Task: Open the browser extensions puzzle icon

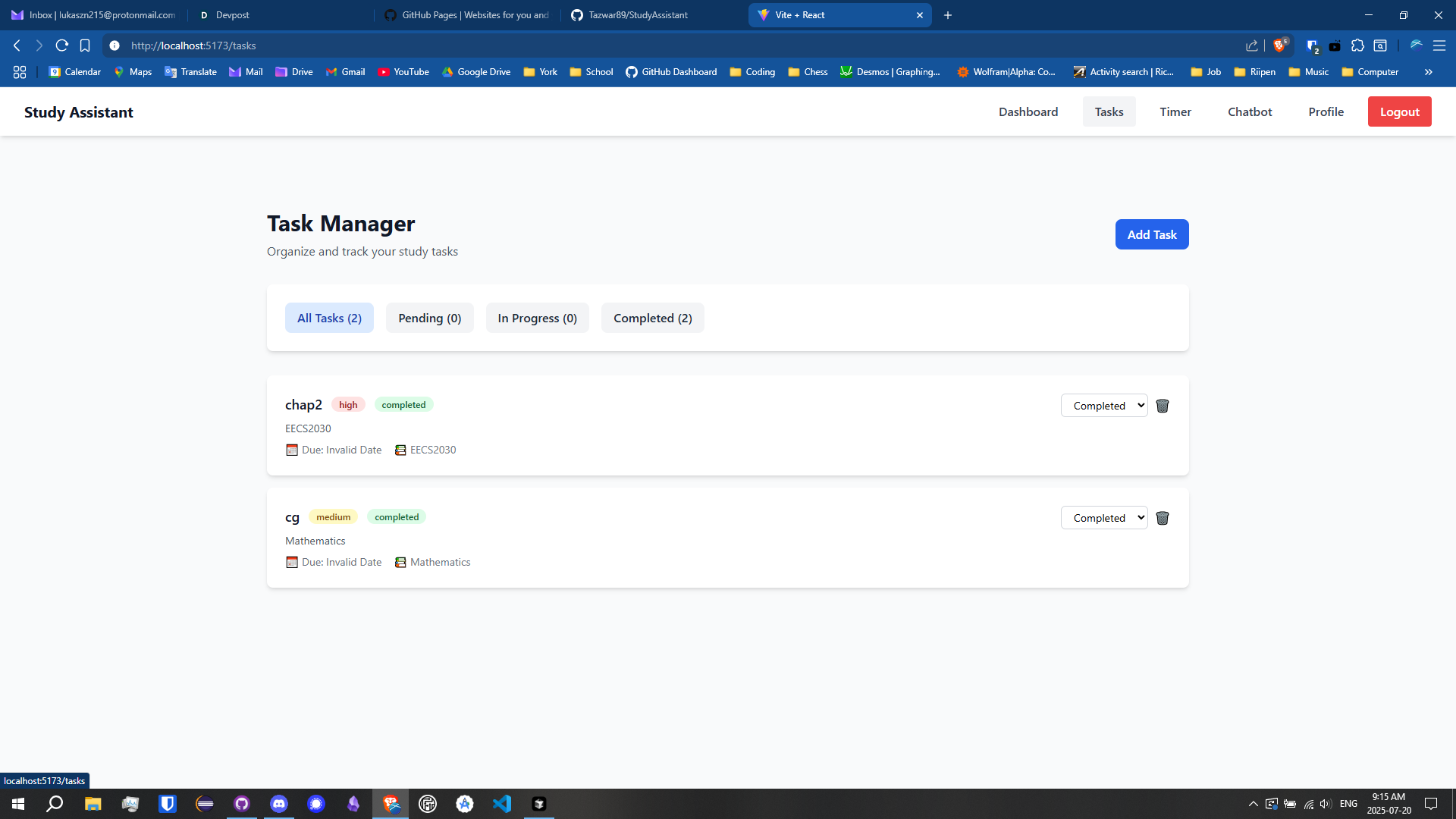Action: point(1357,45)
